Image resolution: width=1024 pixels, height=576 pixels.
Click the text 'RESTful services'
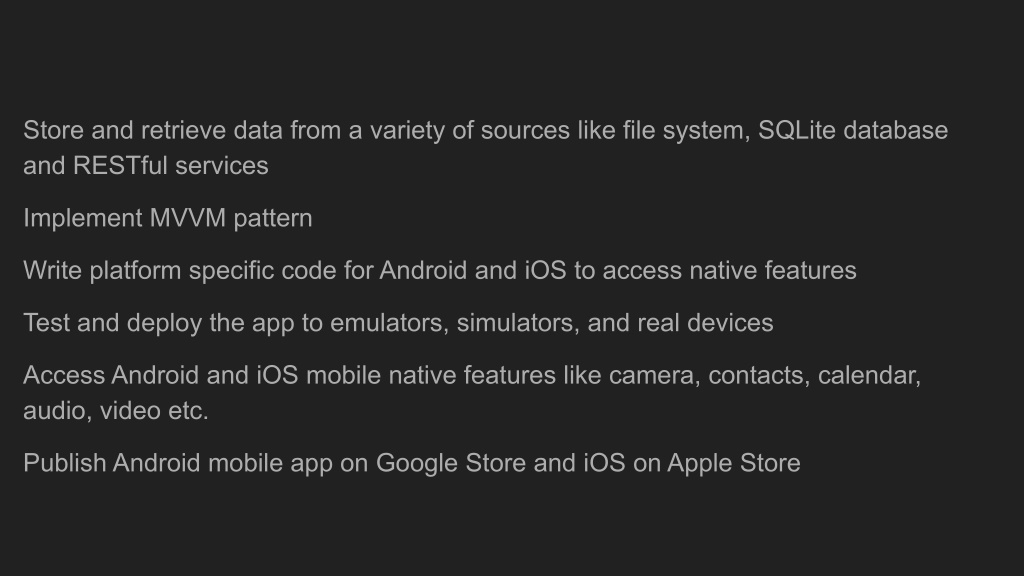point(170,166)
